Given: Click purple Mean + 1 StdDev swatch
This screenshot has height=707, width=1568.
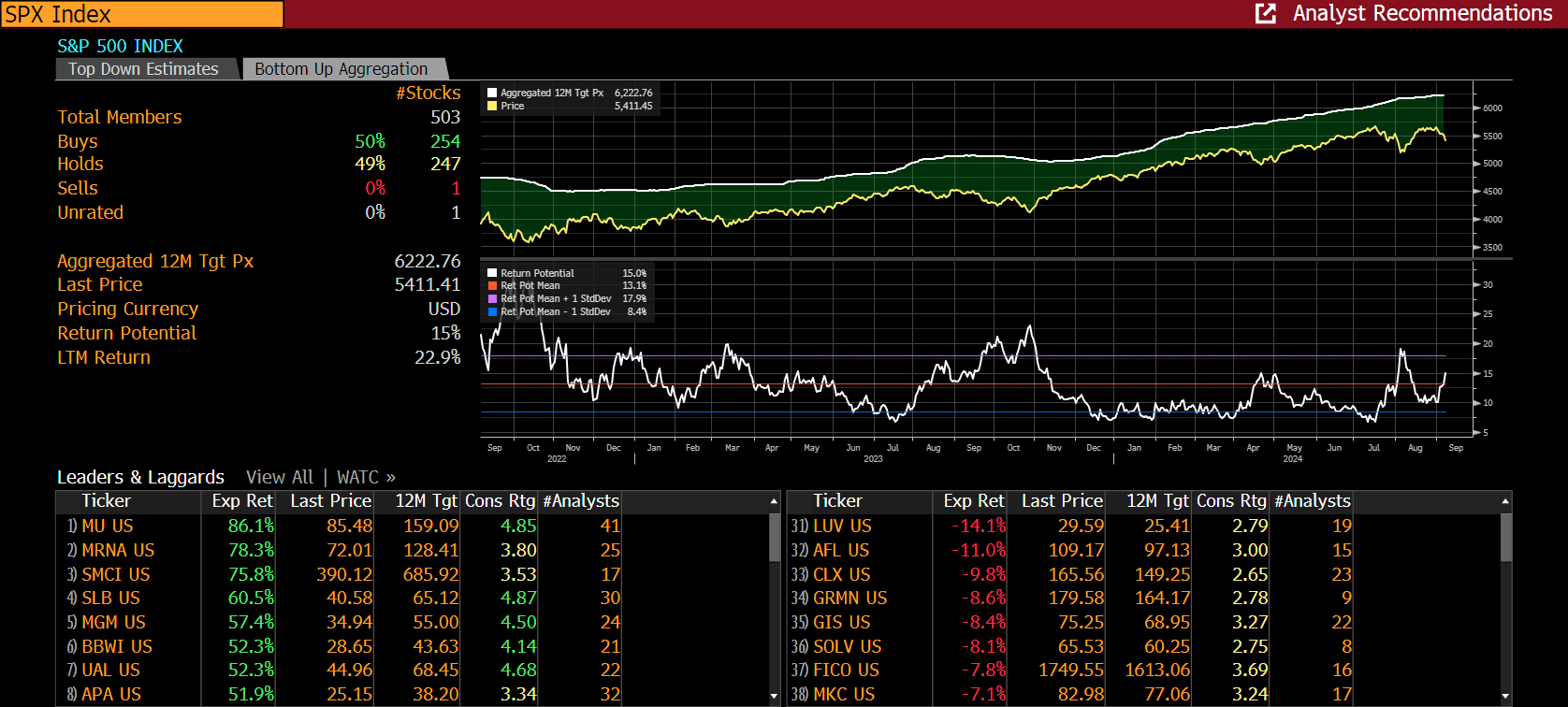Looking at the screenshot, I should tap(492, 298).
